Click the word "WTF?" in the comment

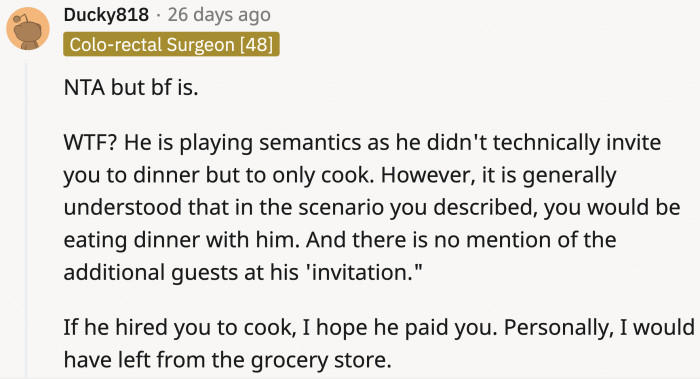coord(91,142)
